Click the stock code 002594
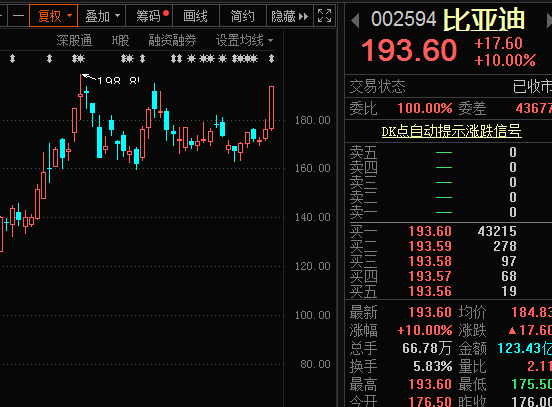The height and width of the screenshot is (407, 552). click(403, 19)
